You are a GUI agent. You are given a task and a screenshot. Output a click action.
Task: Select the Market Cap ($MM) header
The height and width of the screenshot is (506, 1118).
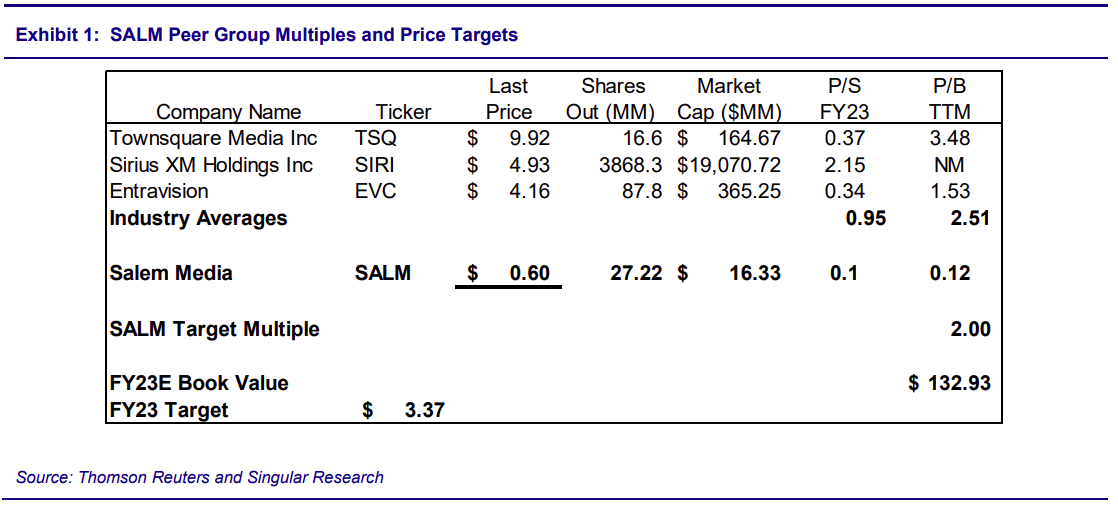[729, 99]
